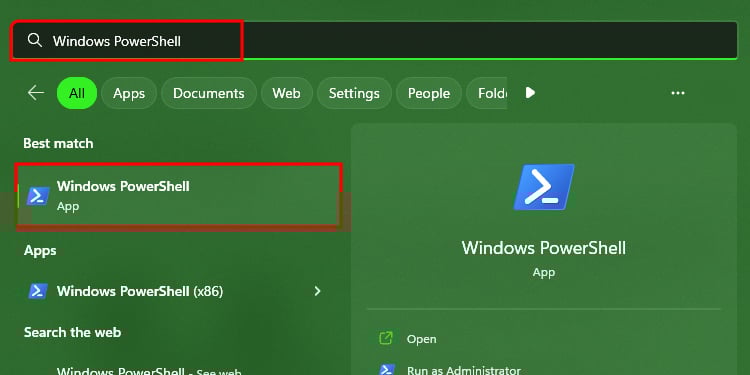Click the PowerShell icon in Best match
This screenshot has height=375, width=750.
38,196
